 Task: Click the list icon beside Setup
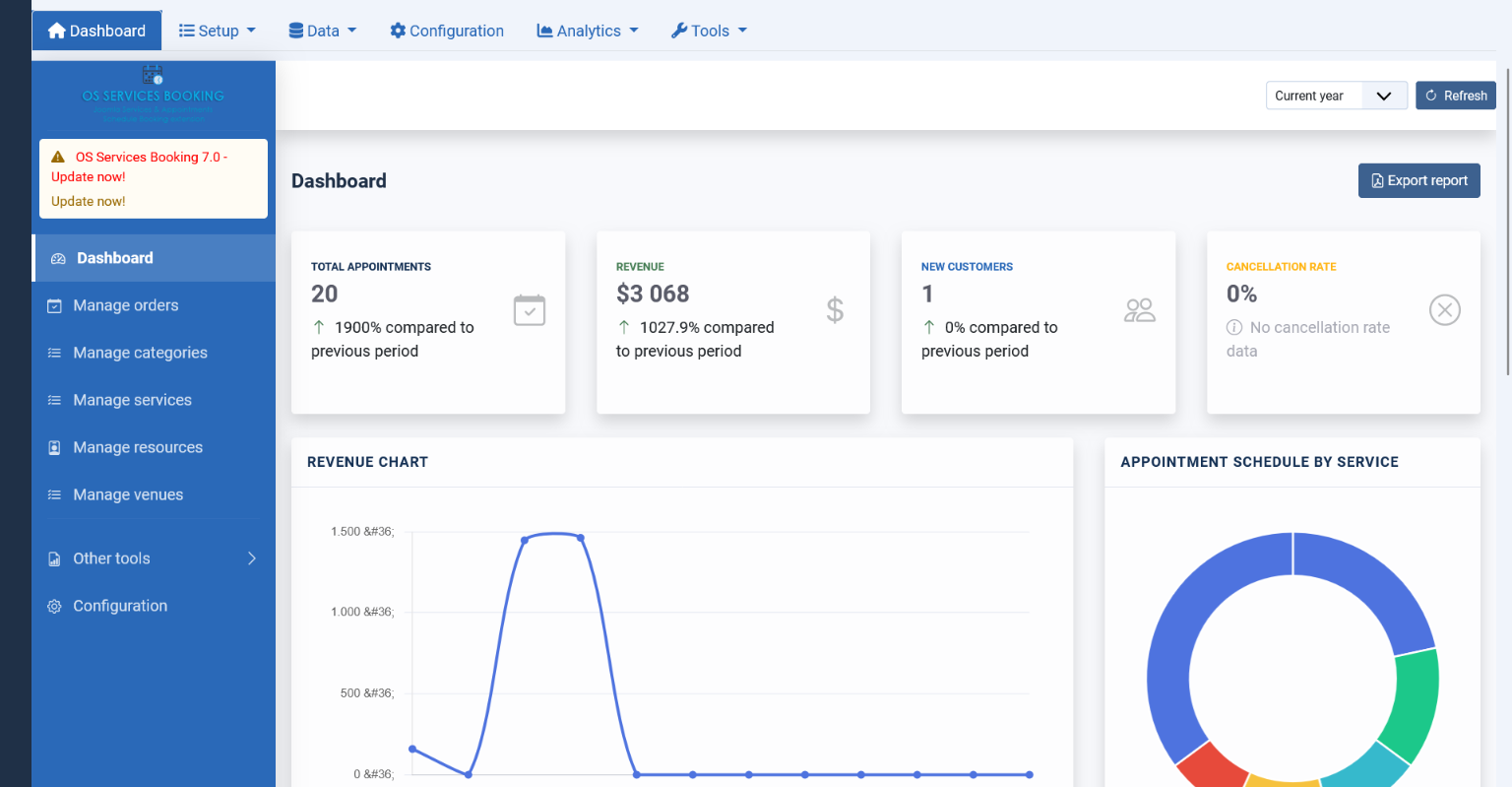(186, 31)
